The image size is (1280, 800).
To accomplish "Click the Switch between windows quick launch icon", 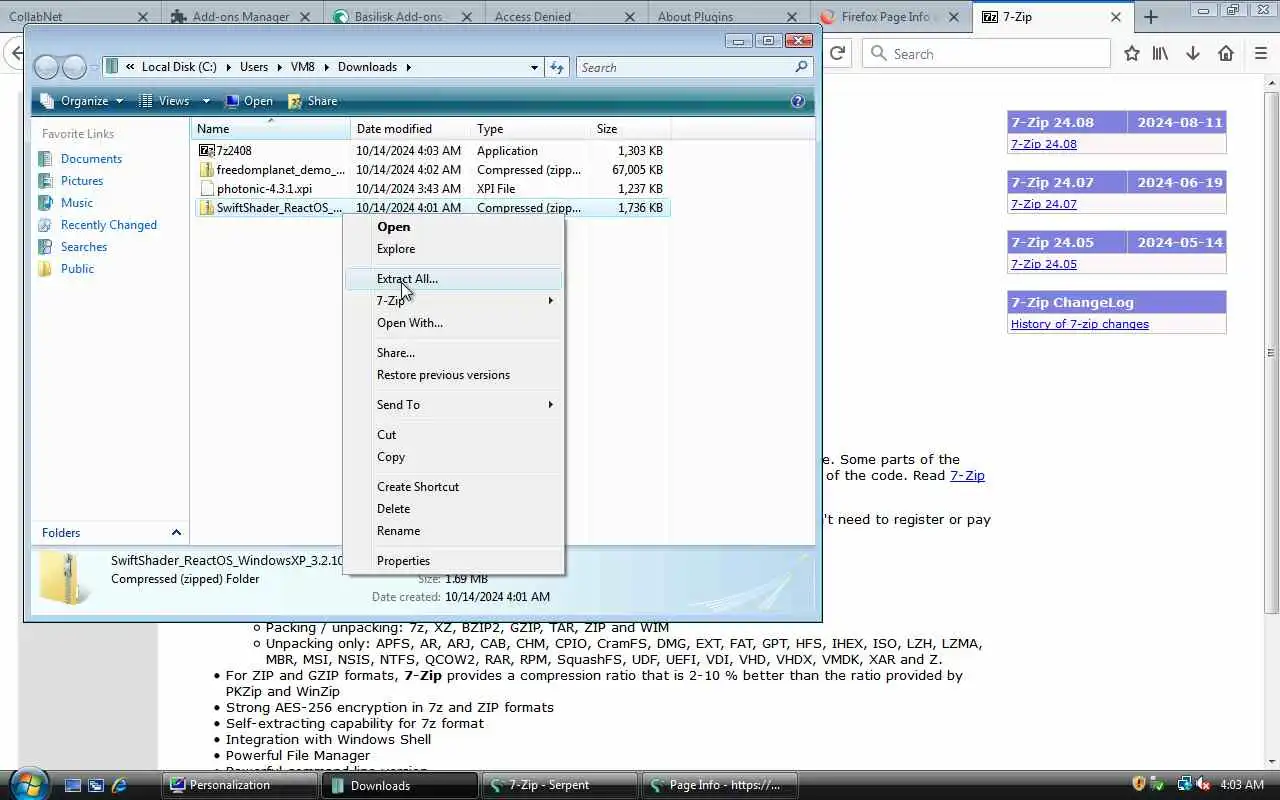I will (96, 786).
